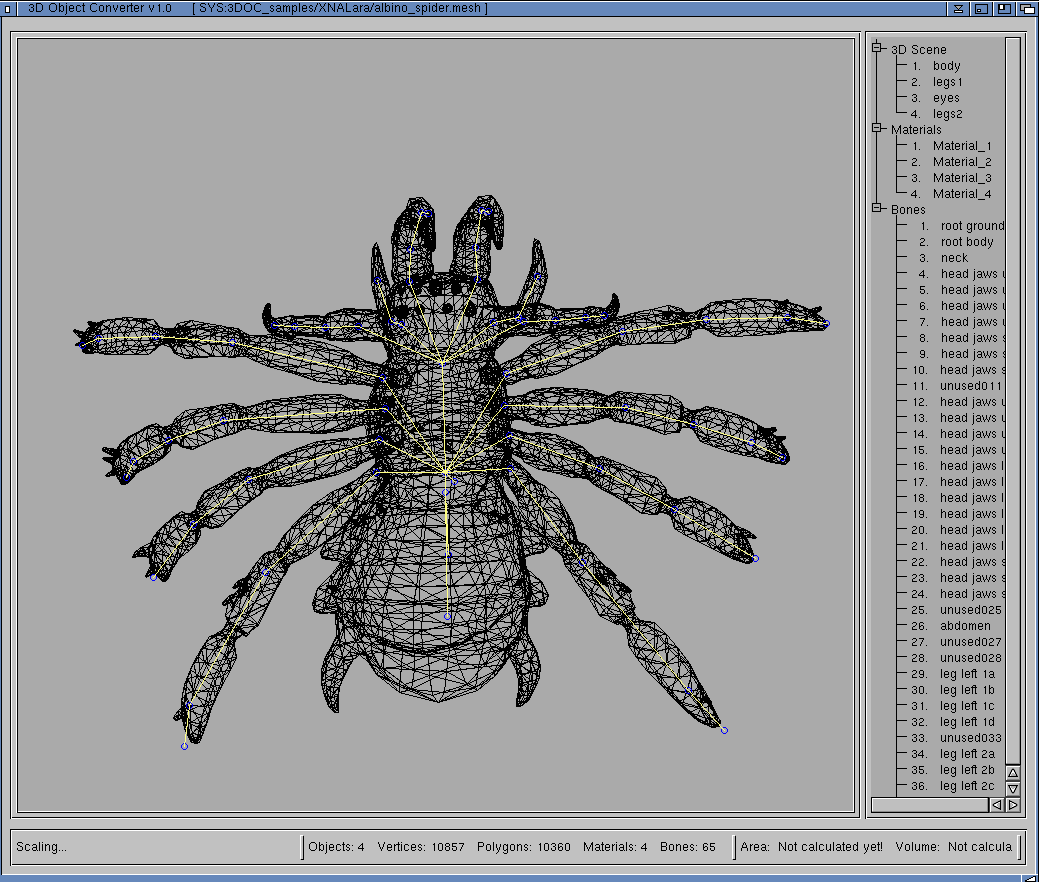Click the horizontal scrollbar under the tree list

click(929, 805)
